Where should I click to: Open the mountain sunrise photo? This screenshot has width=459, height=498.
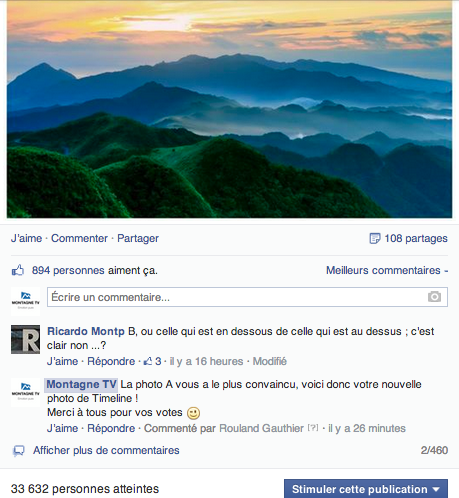(229, 109)
